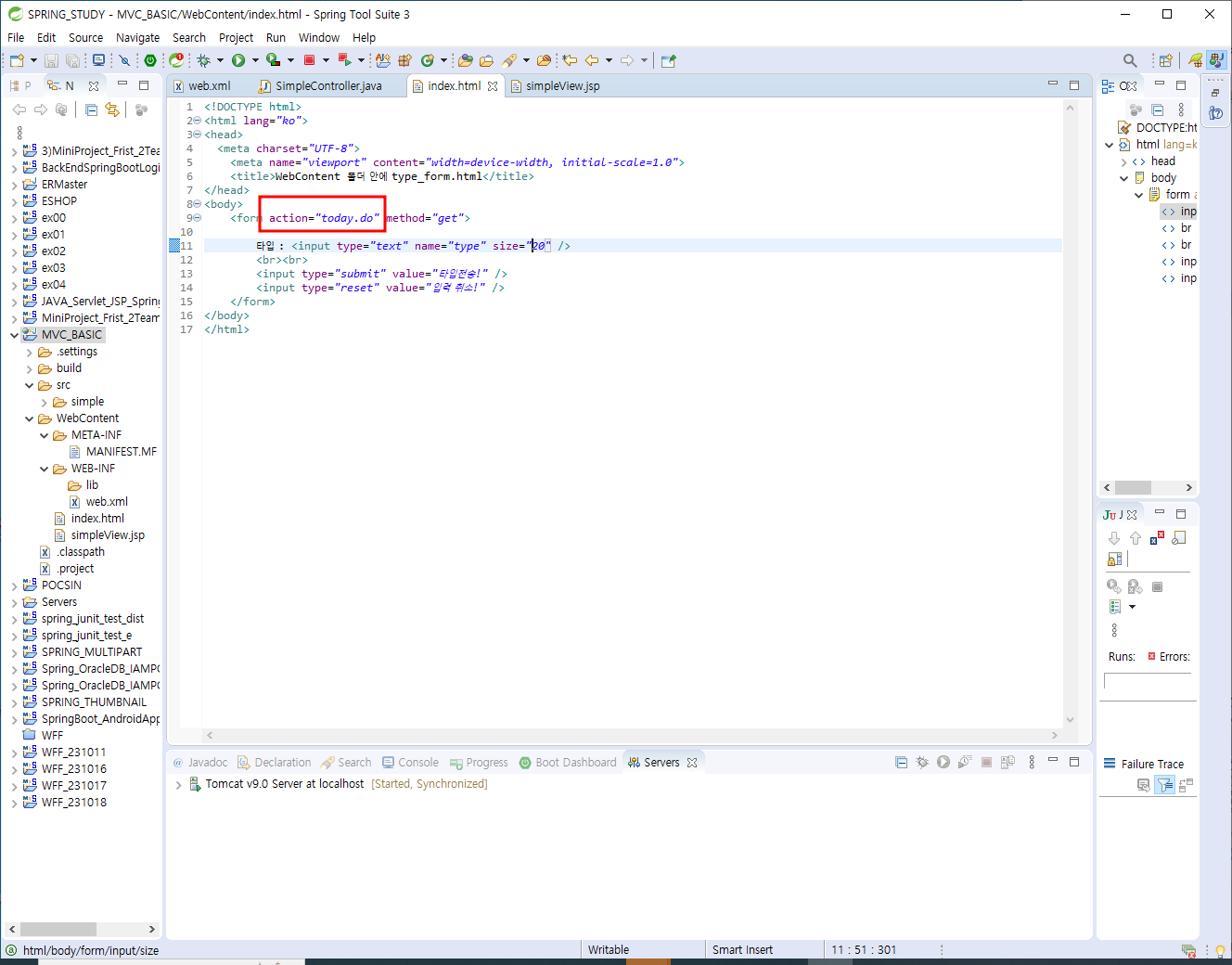
Task: Maximize the editor area
Action: (1074, 85)
